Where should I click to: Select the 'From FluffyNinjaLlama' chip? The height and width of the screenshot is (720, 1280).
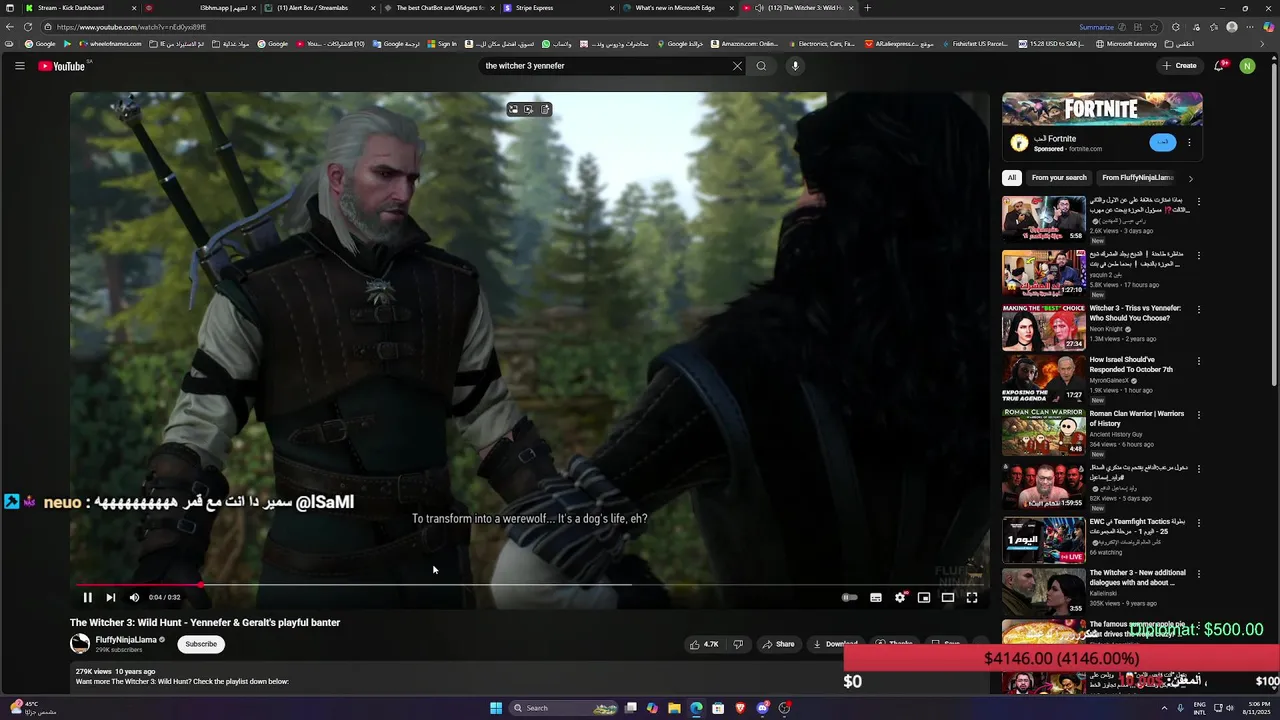pos(1137,178)
